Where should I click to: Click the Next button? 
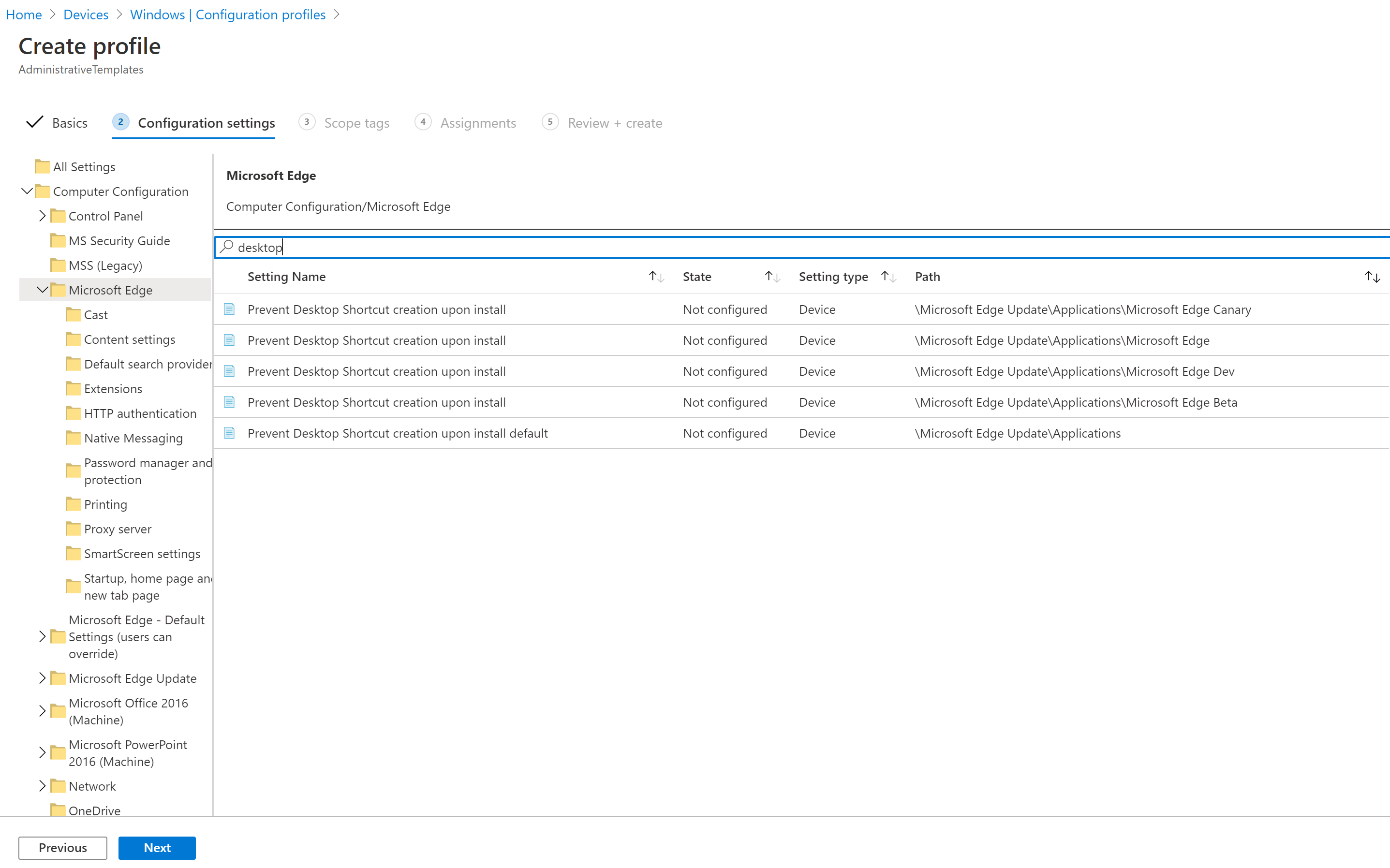pos(157,848)
